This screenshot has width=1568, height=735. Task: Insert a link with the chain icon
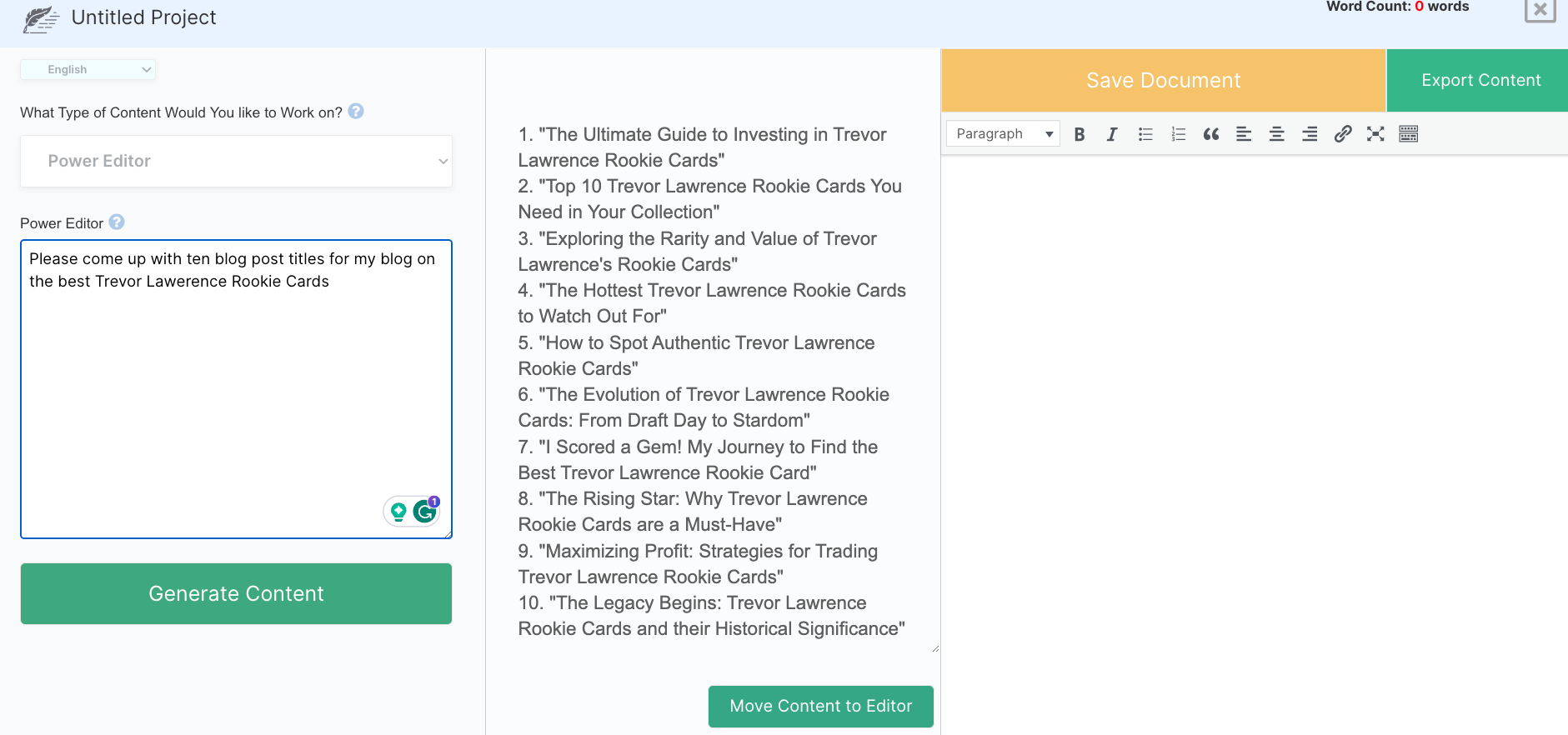(x=1343, y=134)
